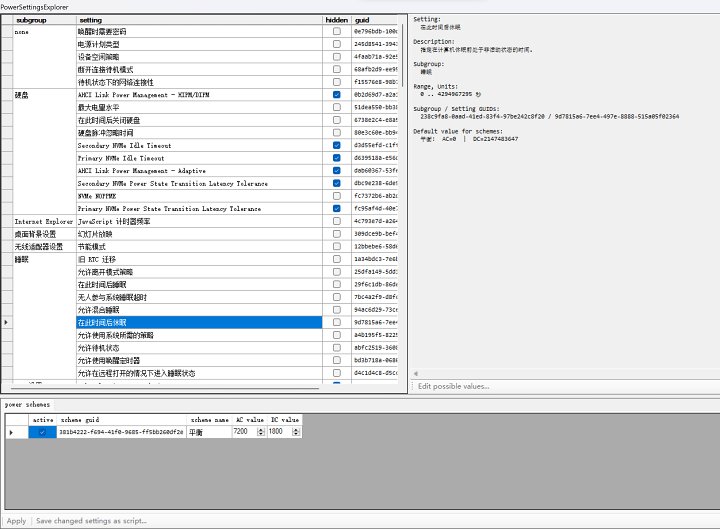The width and height of the screenshot is (720, 529).
Task: Click the settings list vertical scrollbar
Action: [403, 200]
